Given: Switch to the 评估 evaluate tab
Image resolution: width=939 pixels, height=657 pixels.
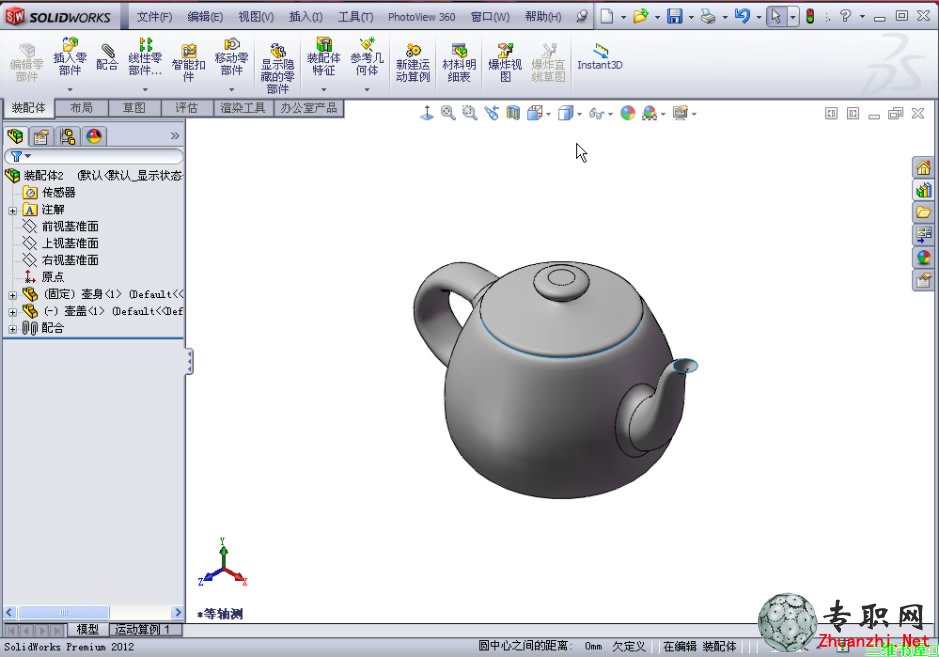Looking at the screenshot, I should click(x=186, y=108).
